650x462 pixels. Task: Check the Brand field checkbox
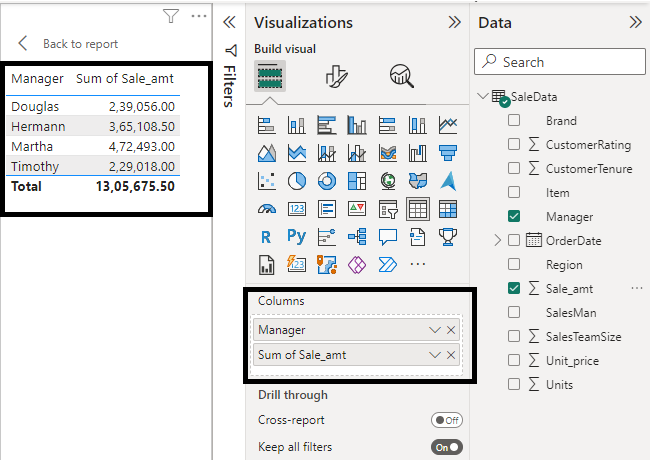pyautogui.click(x=514, y=121)
